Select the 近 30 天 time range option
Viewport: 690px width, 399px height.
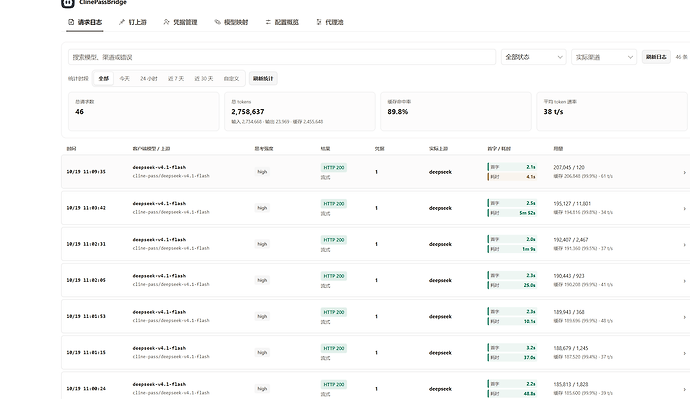coord(204,79)
